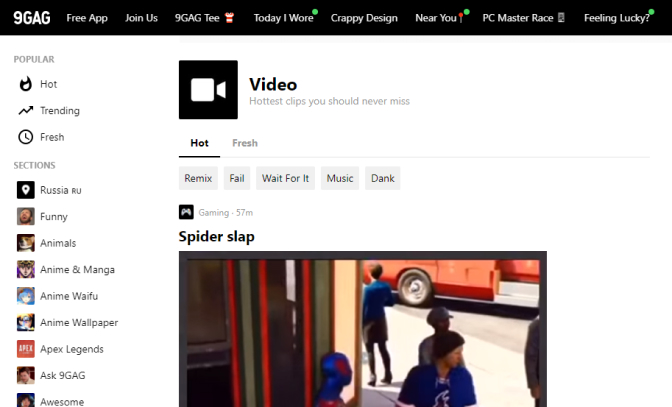This screenshot has width=672, height=407.
Task: Play the Spider slap video thumbnail
Action: (363, 329)
